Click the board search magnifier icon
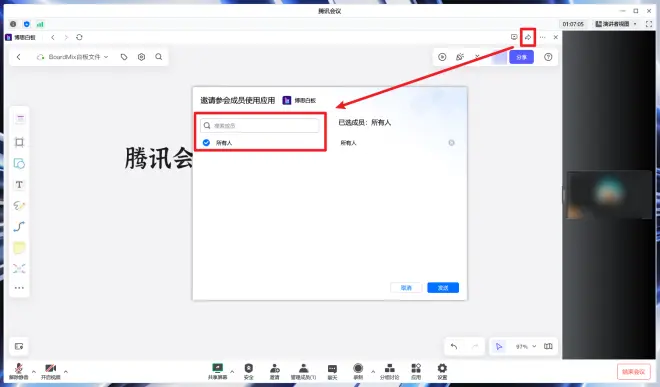660x387 pixels. [159, 57]
